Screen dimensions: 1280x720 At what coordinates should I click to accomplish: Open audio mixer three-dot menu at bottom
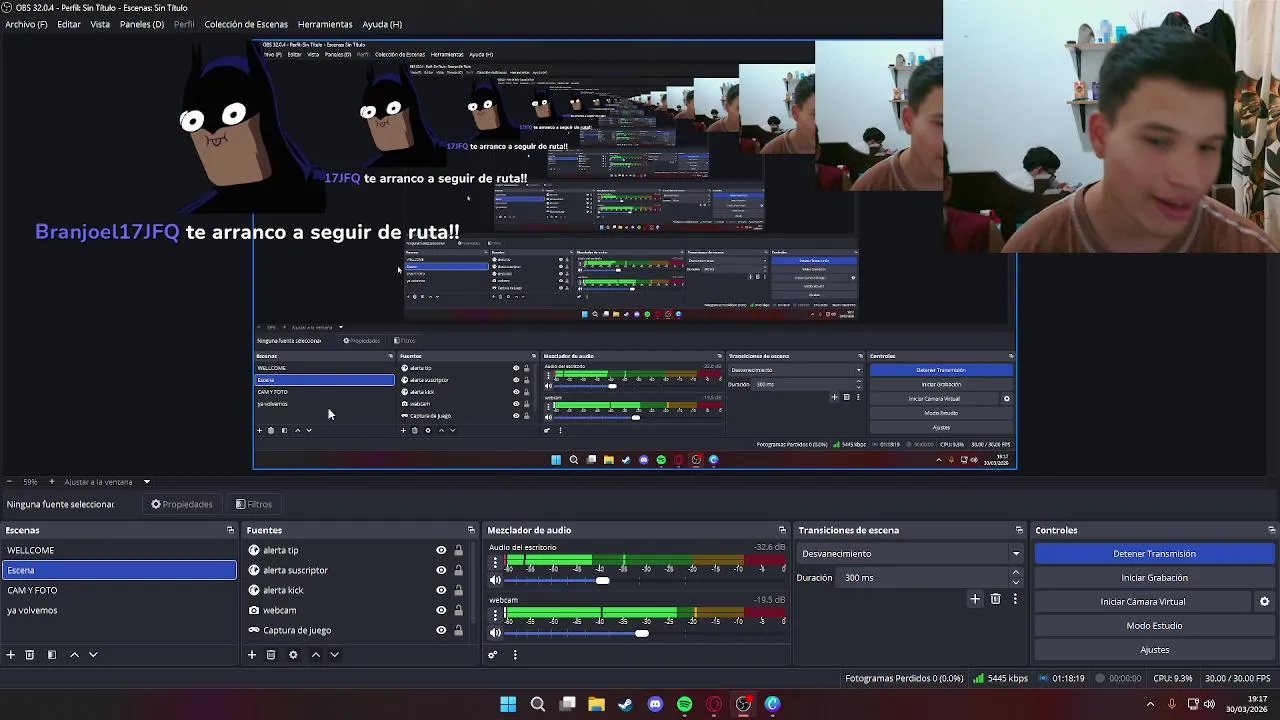click(x=515, y=655)
